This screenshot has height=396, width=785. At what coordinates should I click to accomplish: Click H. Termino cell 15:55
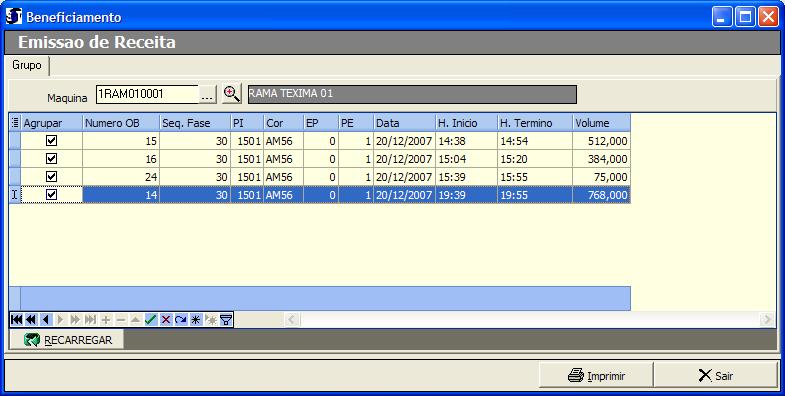click(535, 177)
